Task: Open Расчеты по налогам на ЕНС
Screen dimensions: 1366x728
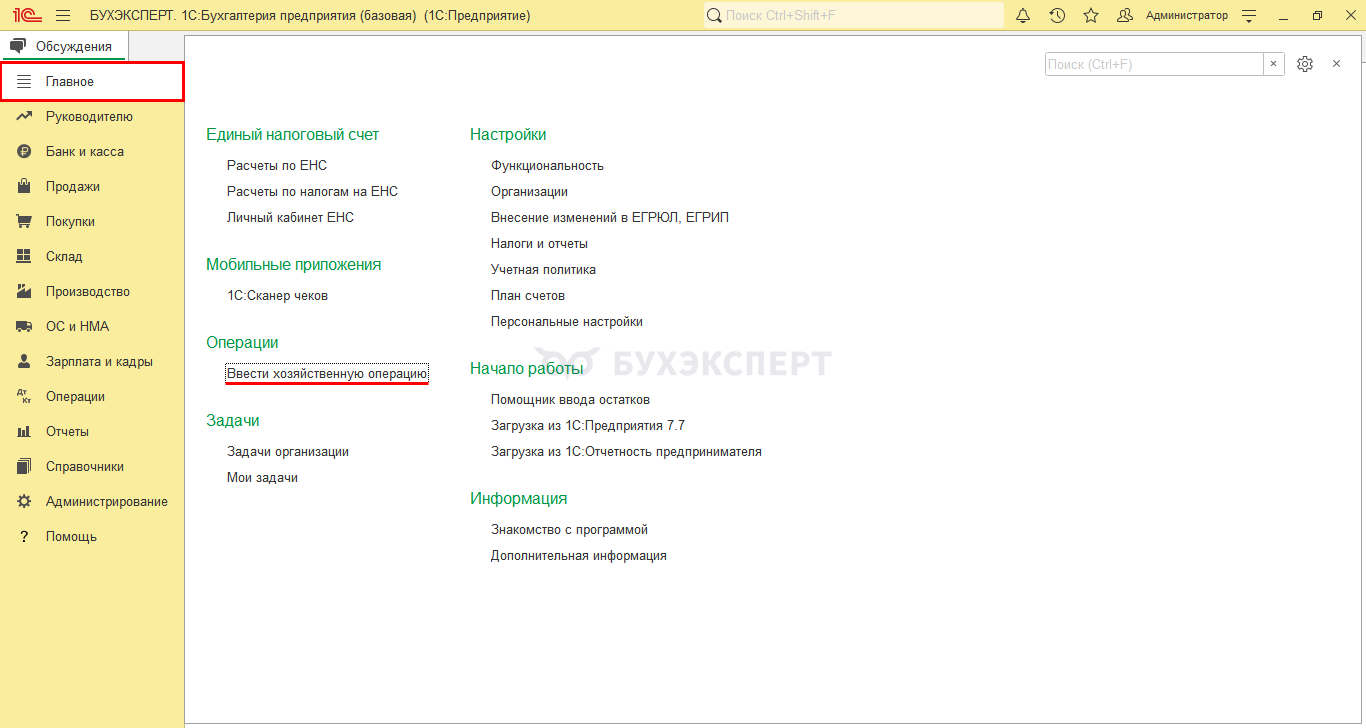Action: point(313,192)
